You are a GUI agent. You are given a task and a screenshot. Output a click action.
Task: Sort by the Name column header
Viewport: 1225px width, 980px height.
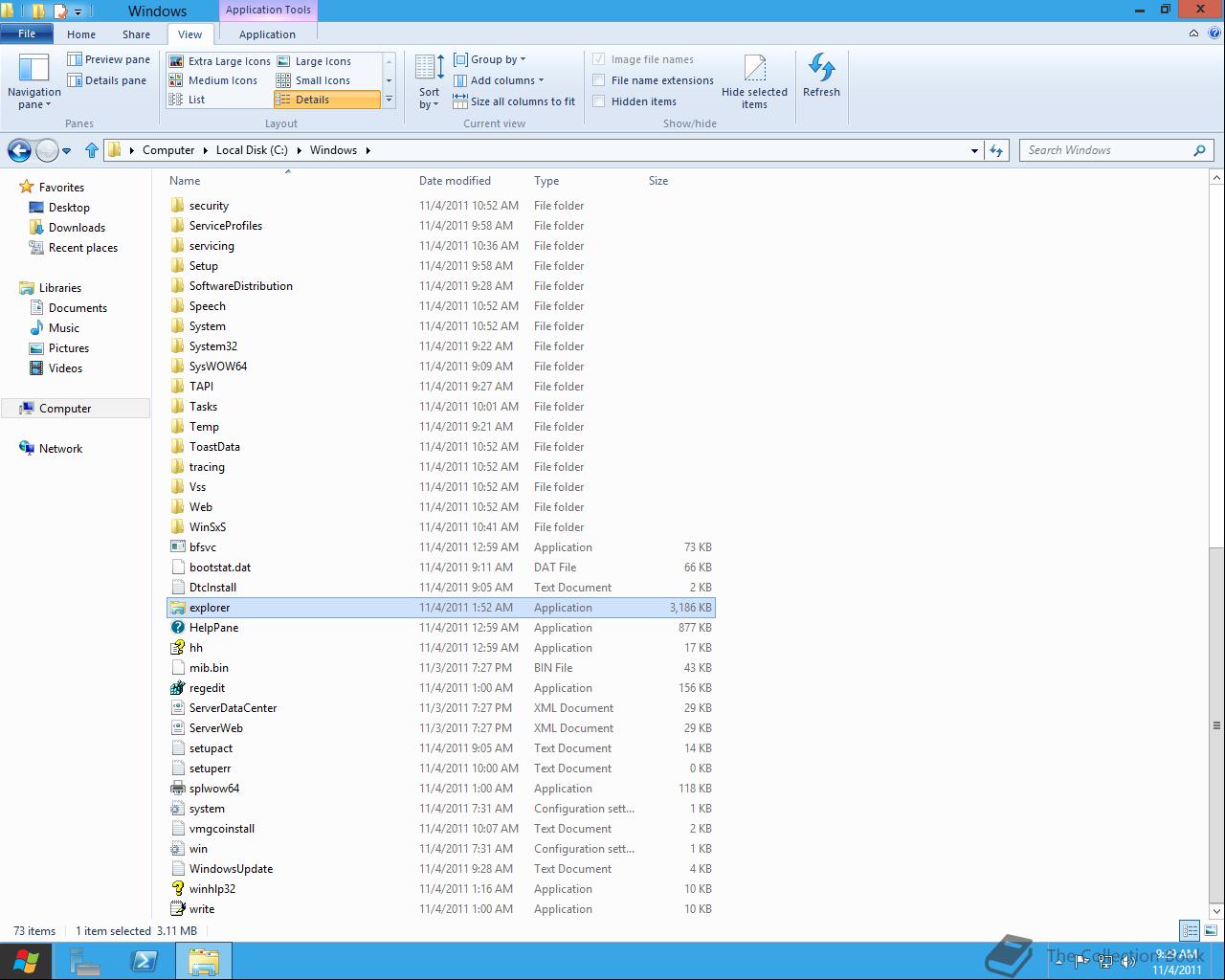tap(185, 181)
